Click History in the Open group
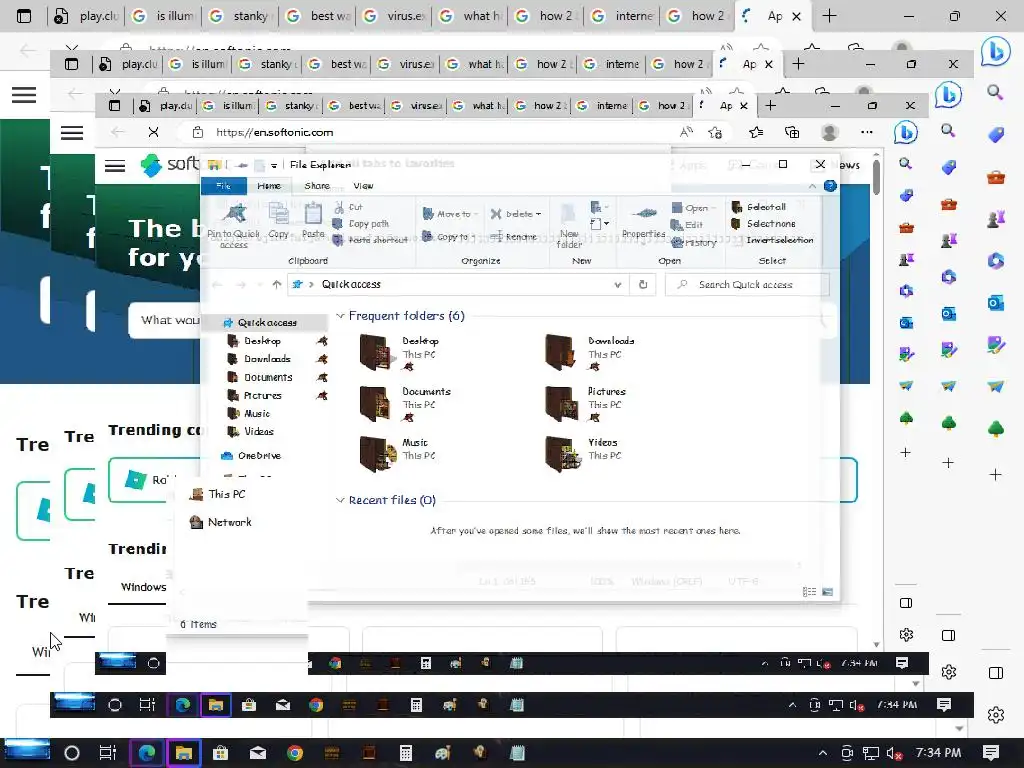1024x768 pixels. (694, 242)
